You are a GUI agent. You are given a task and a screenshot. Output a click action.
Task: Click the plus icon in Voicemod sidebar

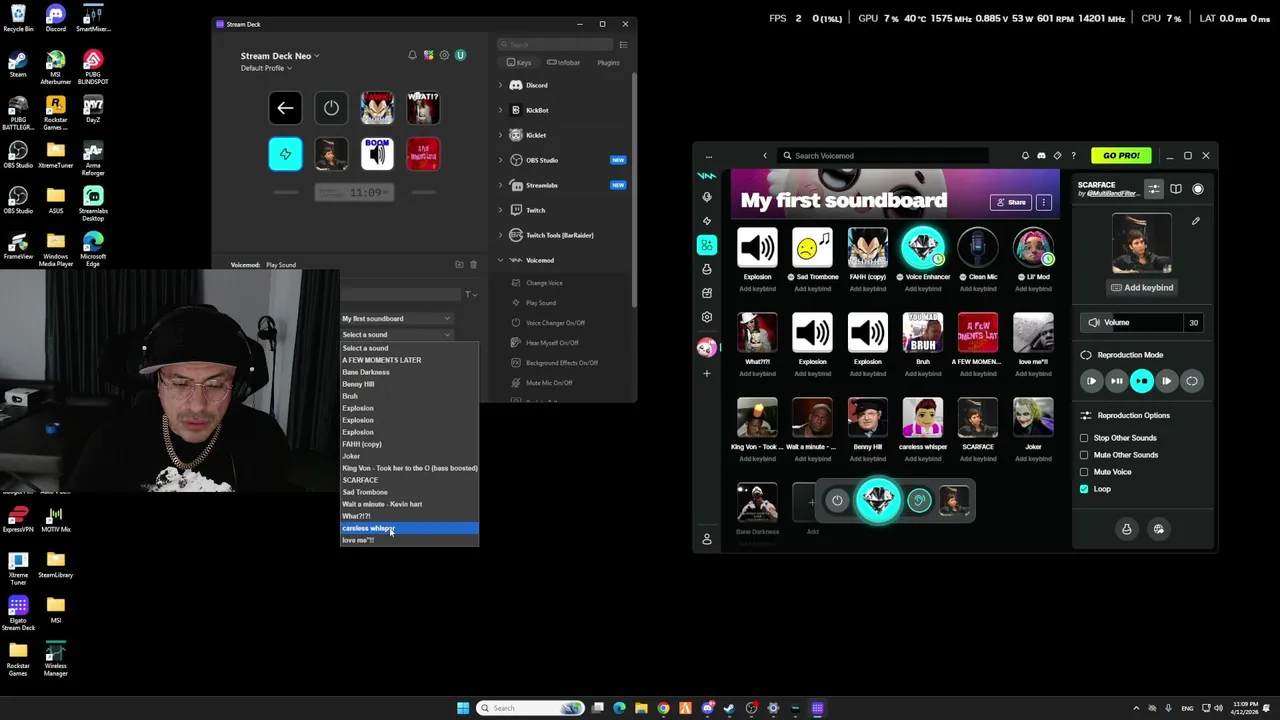click(707, 373)
